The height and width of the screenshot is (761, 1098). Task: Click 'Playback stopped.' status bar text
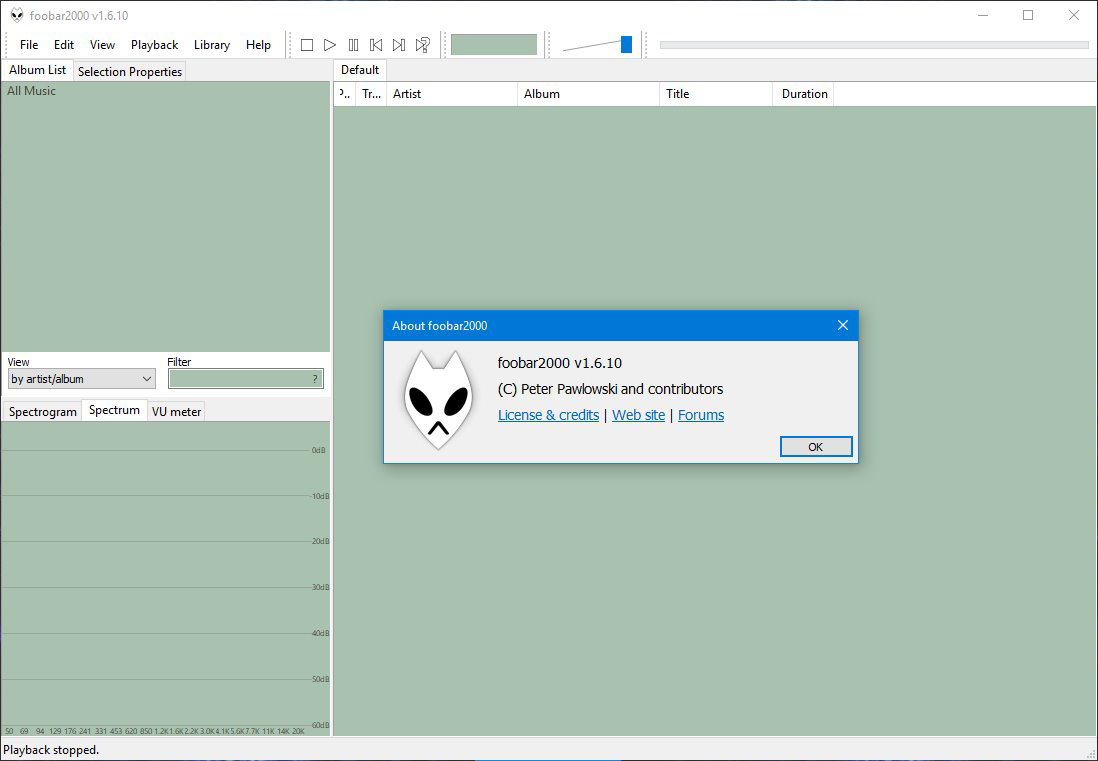tap(51, 750)
